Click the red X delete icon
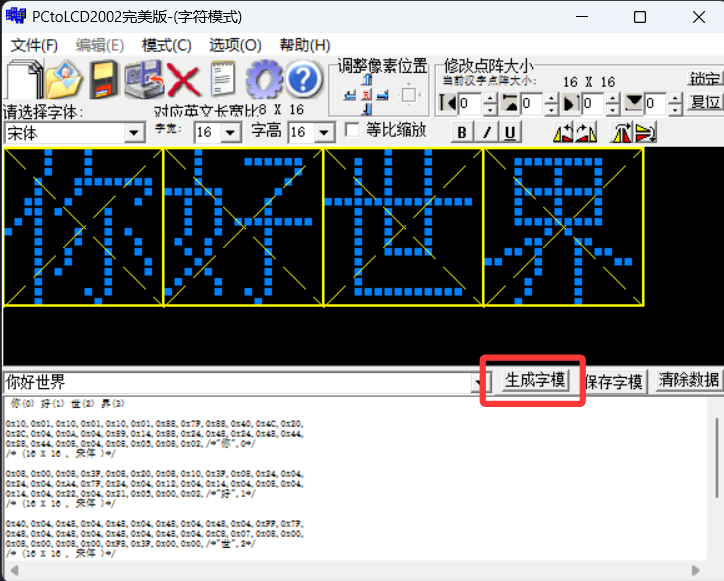The width and height of the screenshot is (724, 581). click(184, 79)
